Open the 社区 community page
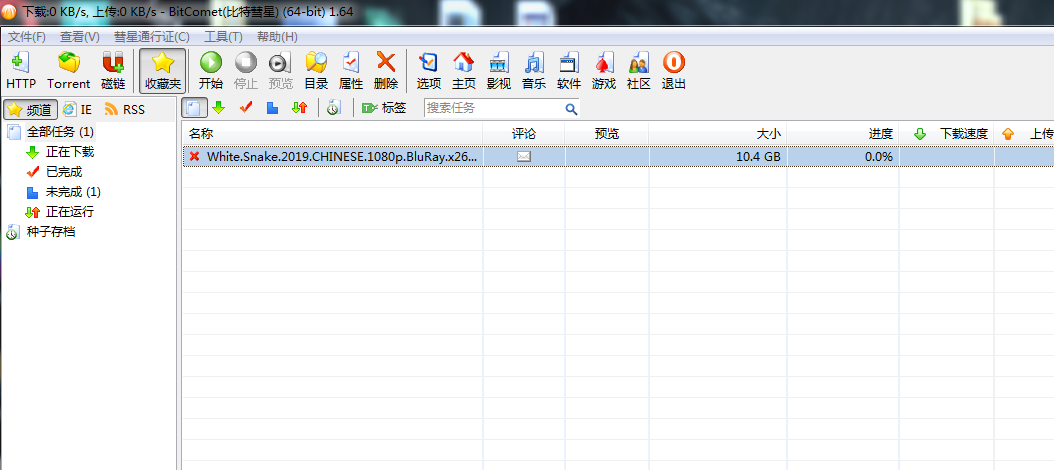The image size is (1054, 470). coord(639,71)
